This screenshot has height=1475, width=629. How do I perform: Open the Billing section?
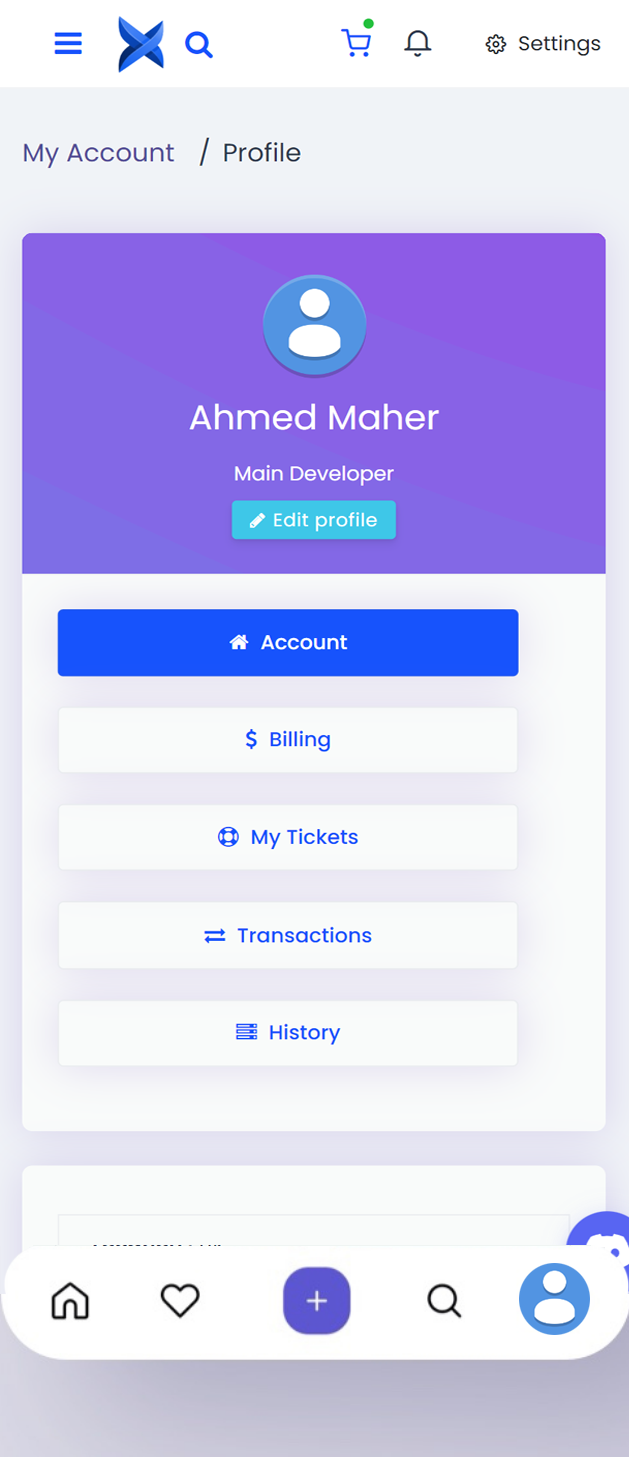[x=288, y=739]
